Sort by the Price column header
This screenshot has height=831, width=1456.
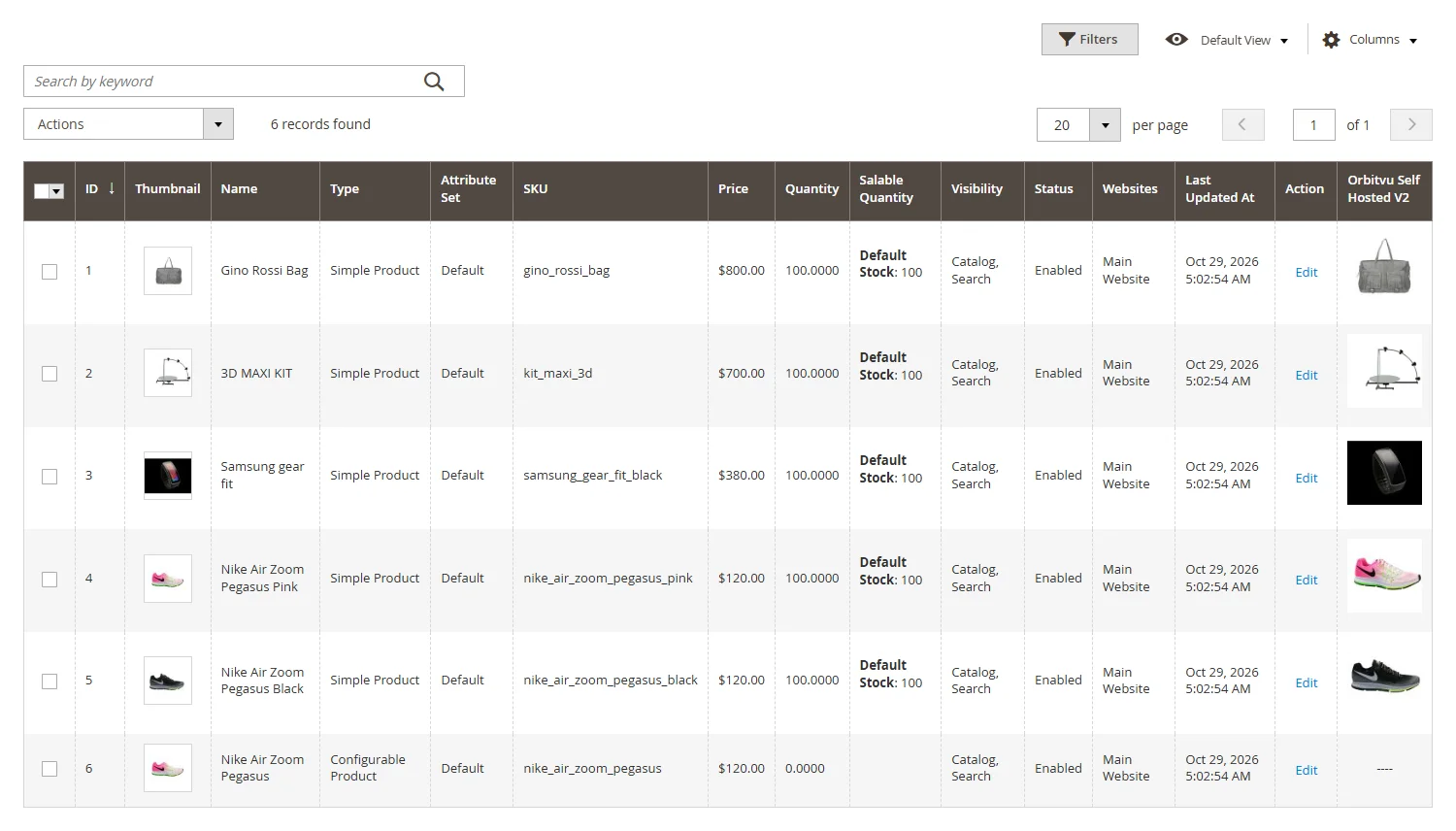742,189
